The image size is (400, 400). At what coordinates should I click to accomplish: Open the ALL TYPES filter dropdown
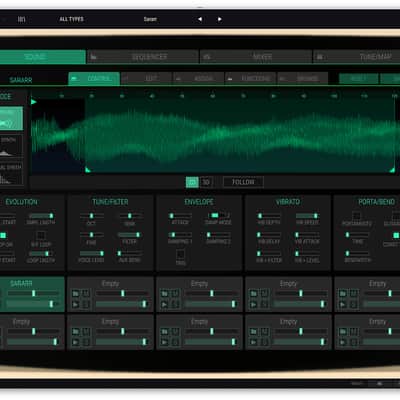point(71,19)
